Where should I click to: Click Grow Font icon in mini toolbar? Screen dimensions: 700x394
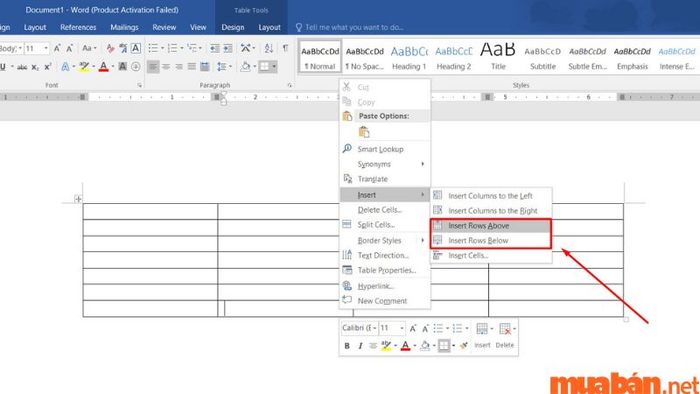(413, 328)
